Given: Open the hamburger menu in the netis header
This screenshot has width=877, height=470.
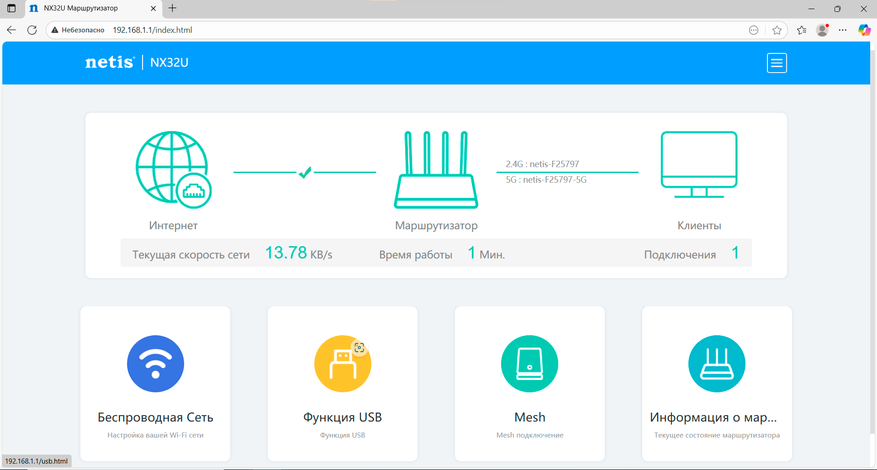Looking at the screenshot, I should [x=776, y=63].
